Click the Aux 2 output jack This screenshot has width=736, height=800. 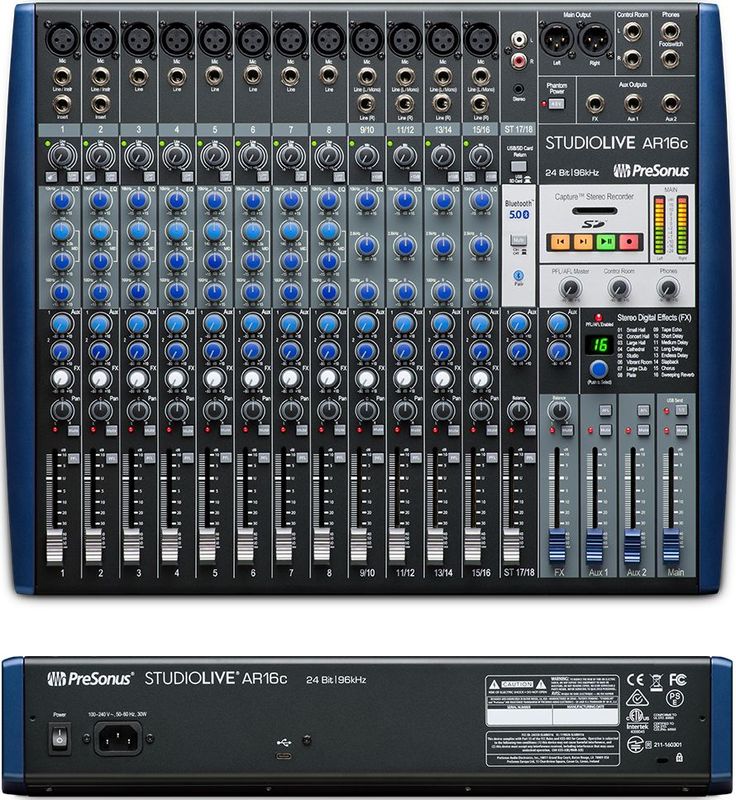pos(671,104)
